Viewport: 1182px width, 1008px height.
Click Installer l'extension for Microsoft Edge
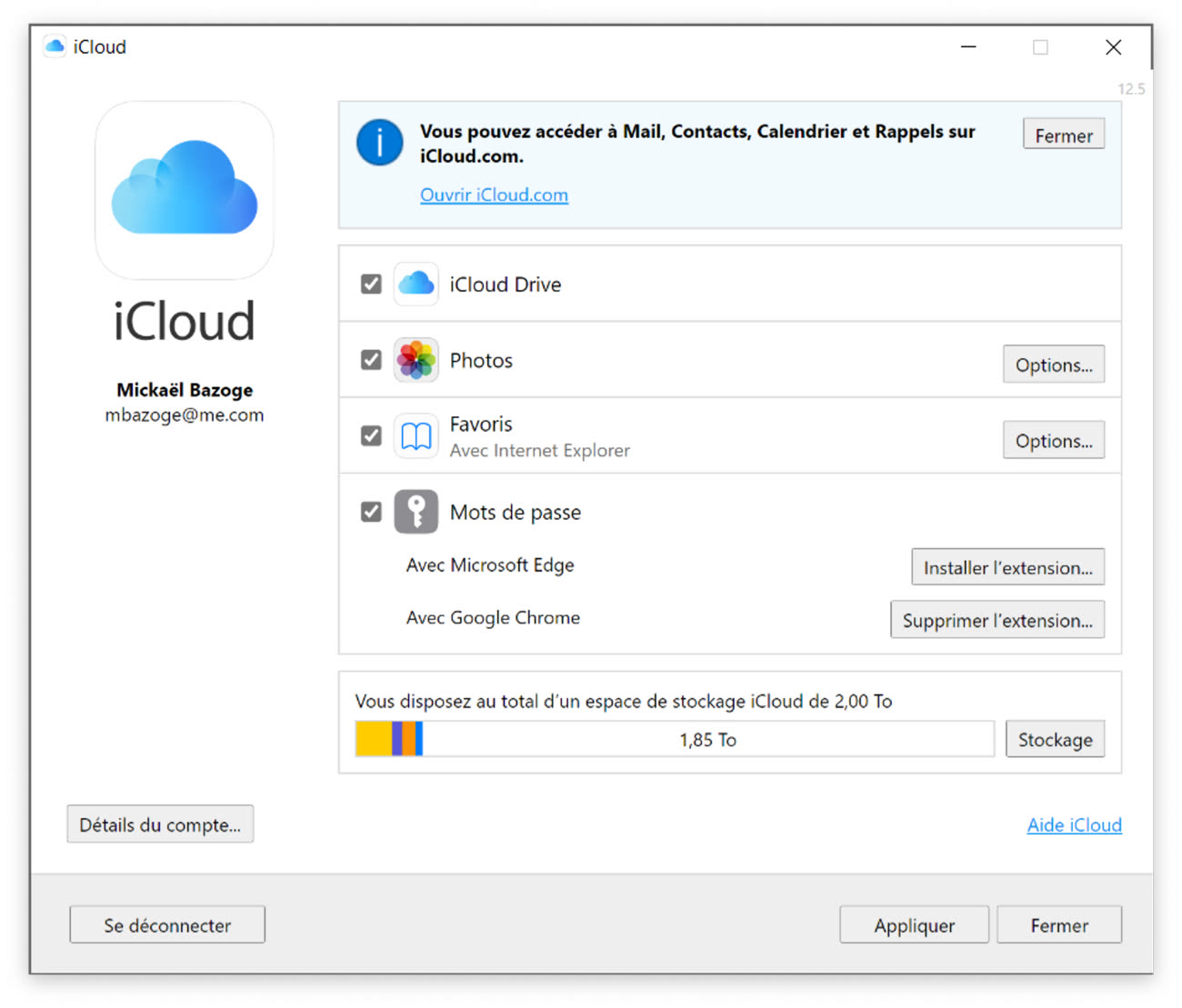(x=1008, y=567)
